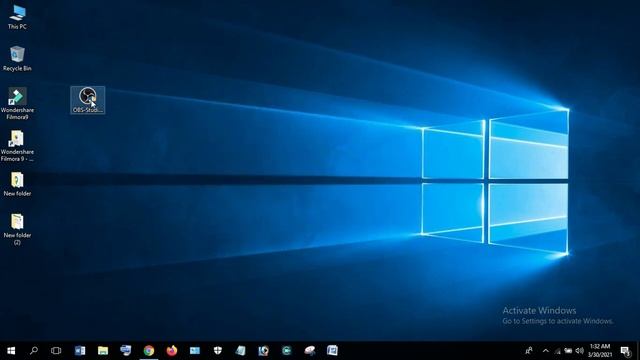Open taskbar Search magnifier

point(34,351)
